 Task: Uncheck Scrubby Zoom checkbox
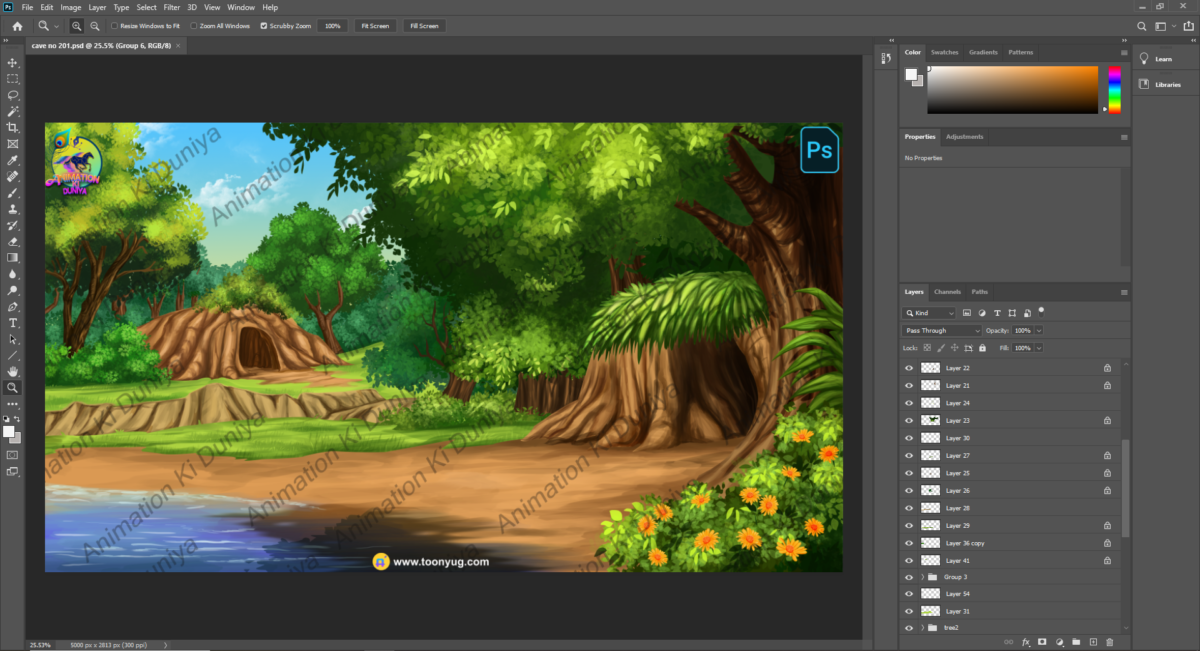pos(264,25)
